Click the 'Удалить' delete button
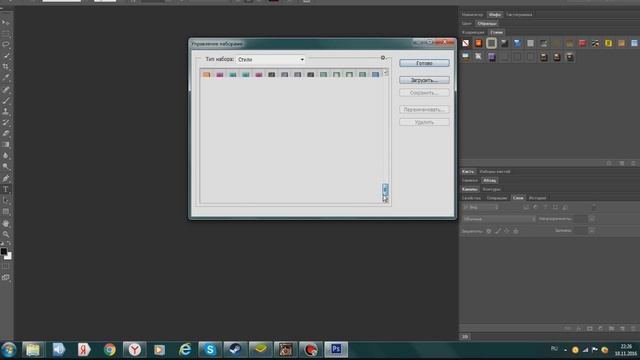 point(424,122)
